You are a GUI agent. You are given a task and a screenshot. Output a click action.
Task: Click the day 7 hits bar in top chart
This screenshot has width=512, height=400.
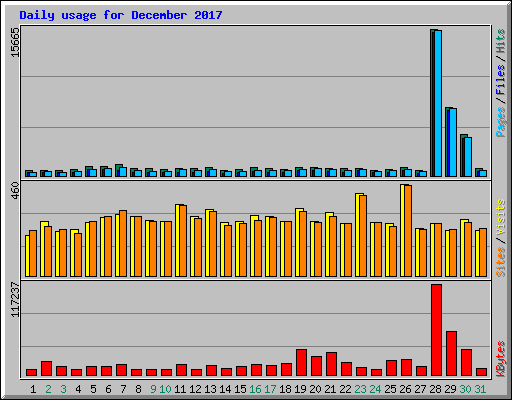pyautogui.click(x=117, y=170)
